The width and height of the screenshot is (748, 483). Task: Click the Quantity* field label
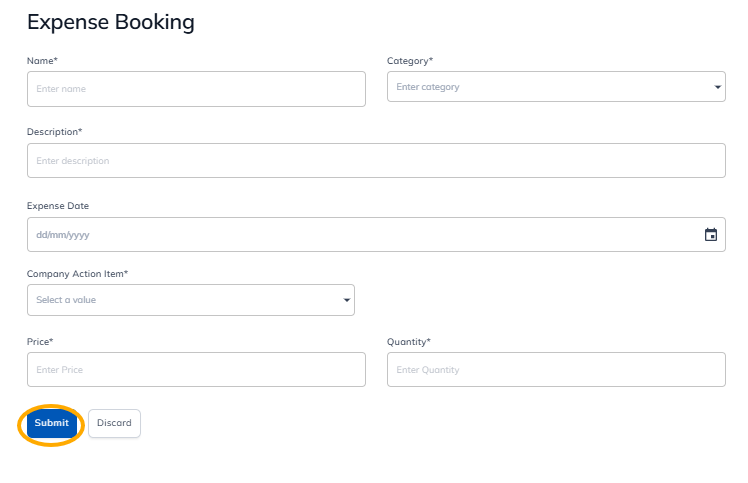(409, 342)
